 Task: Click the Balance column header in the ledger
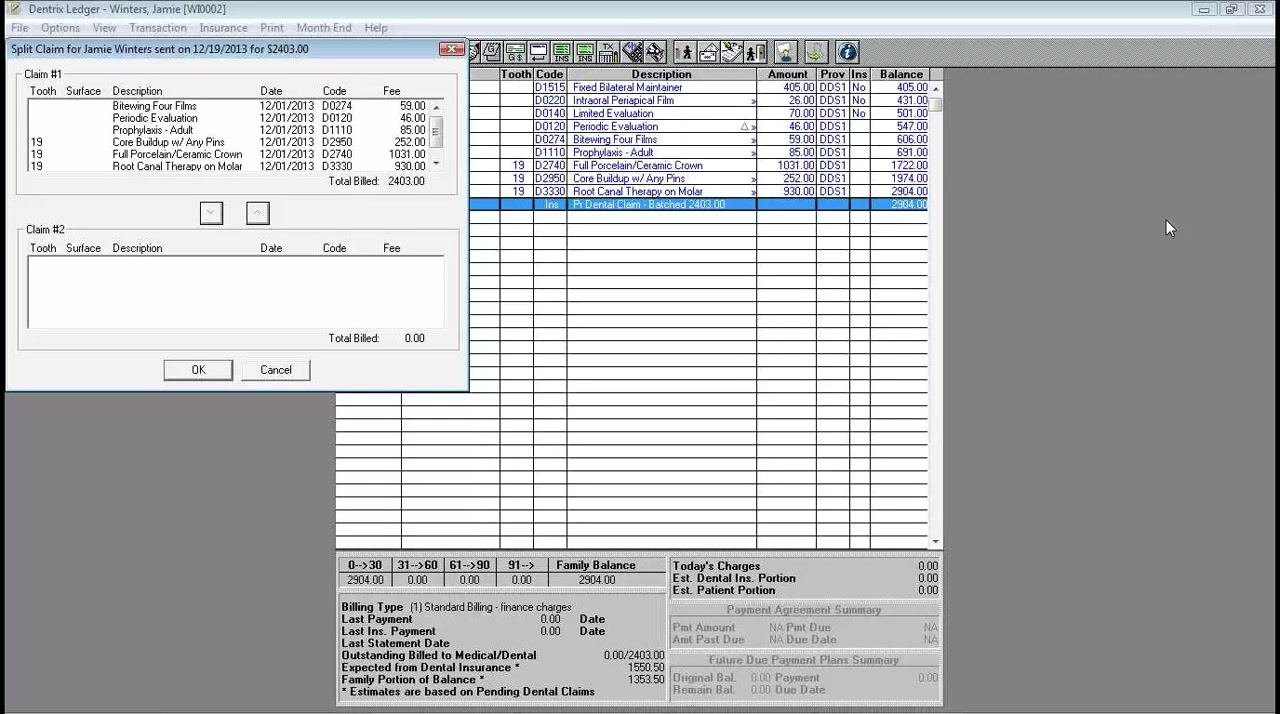tap(900, 75)
